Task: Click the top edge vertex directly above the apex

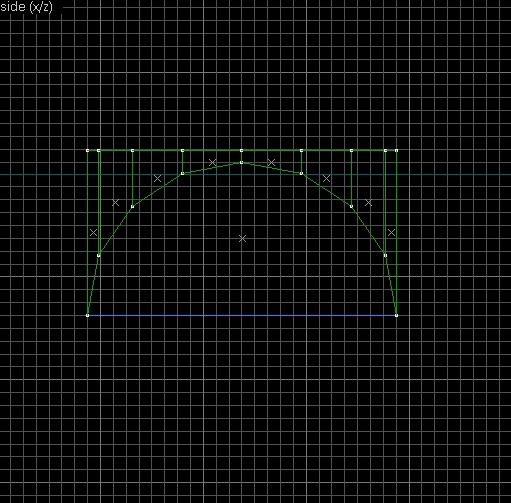Action: coord(241,151)
